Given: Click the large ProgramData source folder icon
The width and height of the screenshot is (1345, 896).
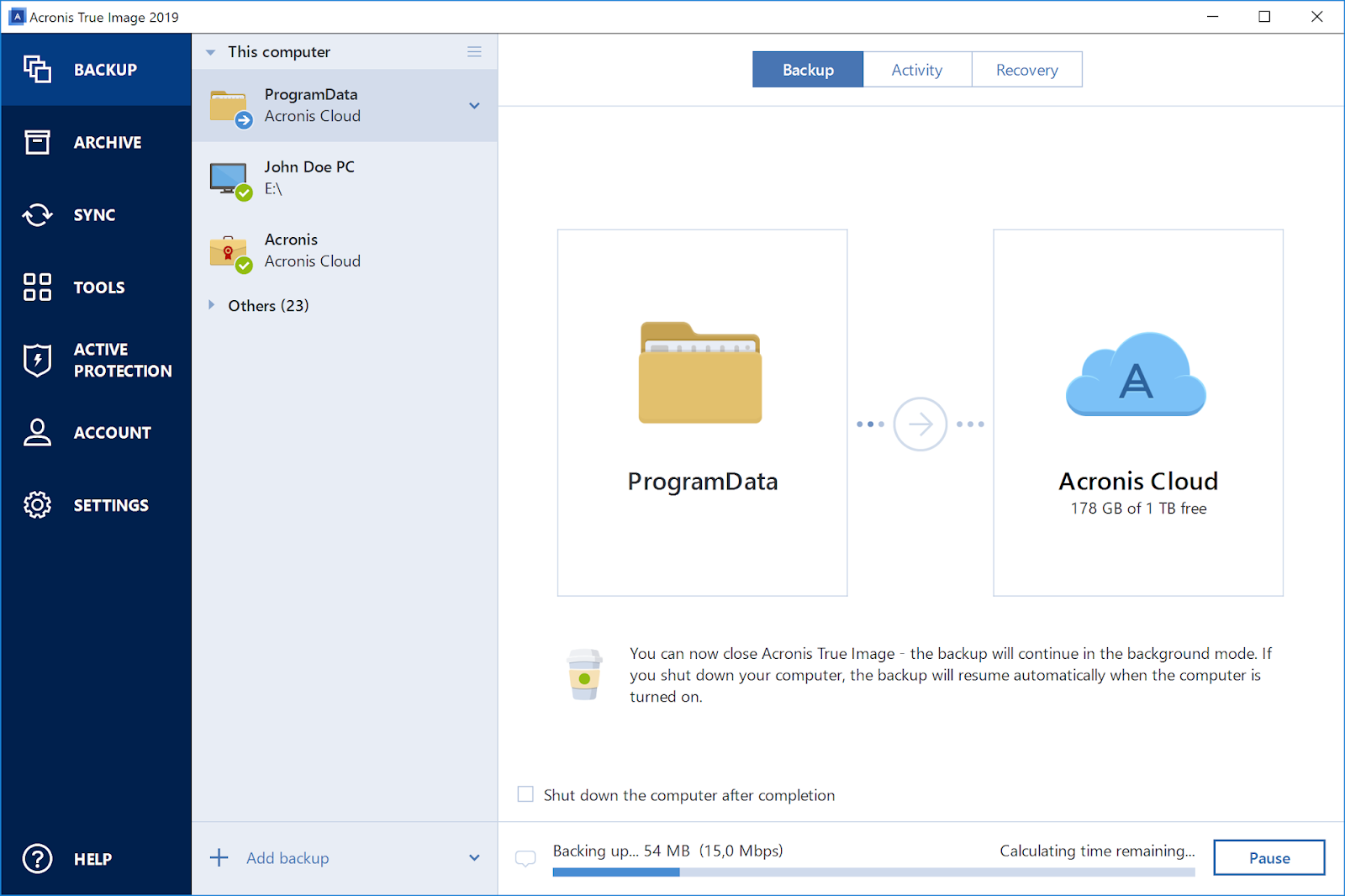Looking at the screenshot, I should (700, 372).
